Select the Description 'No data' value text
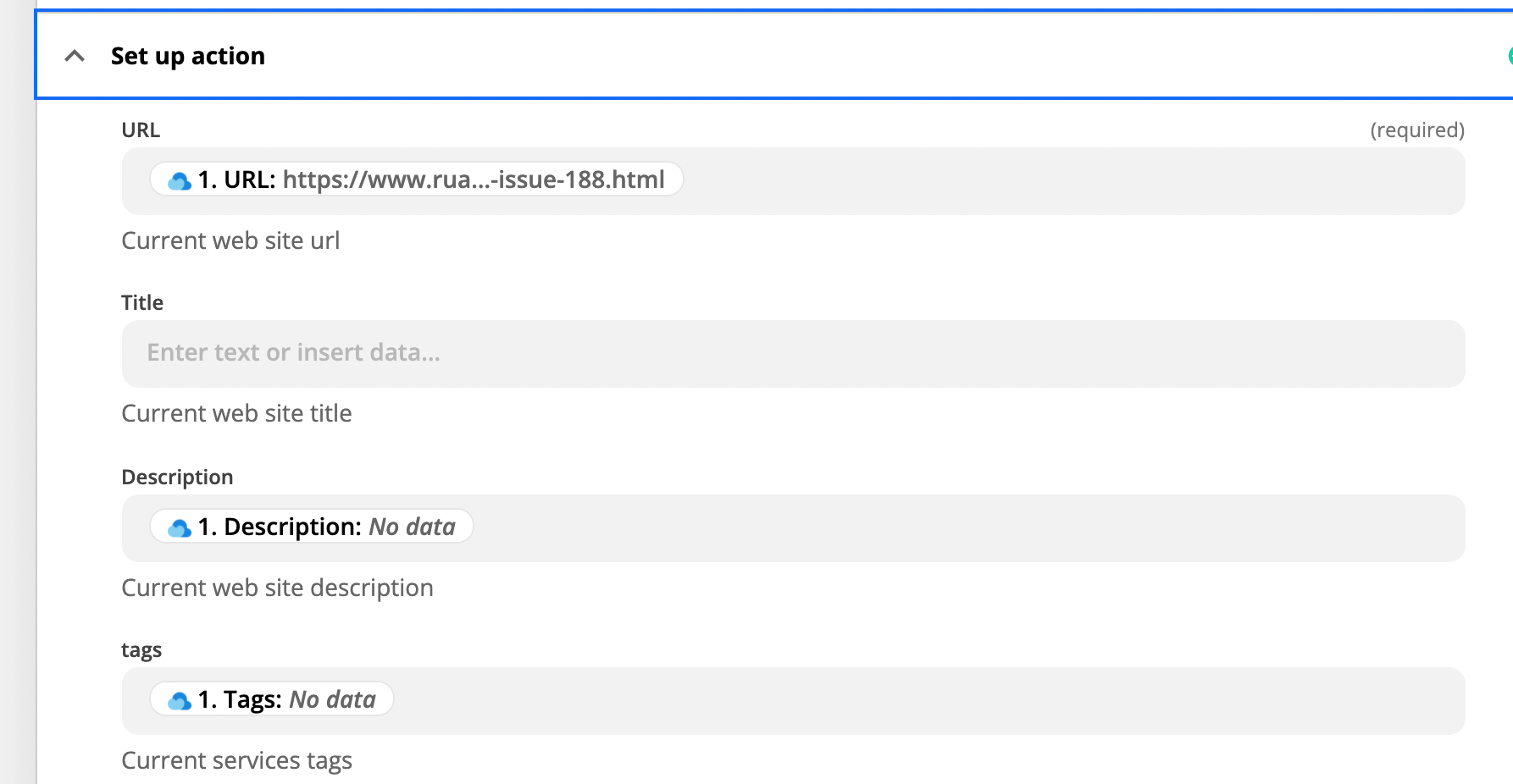 pyautogui.click(x=413, y=527)
